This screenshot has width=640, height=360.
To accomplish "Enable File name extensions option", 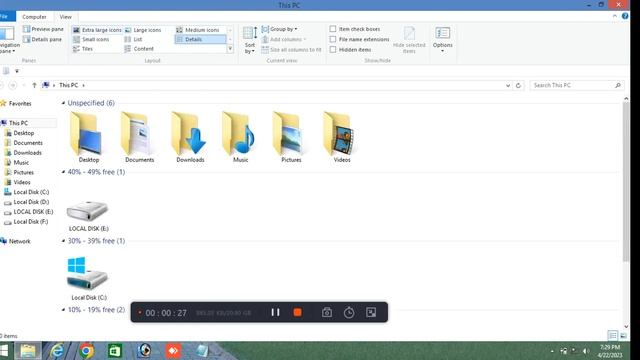I will point(333,39).
